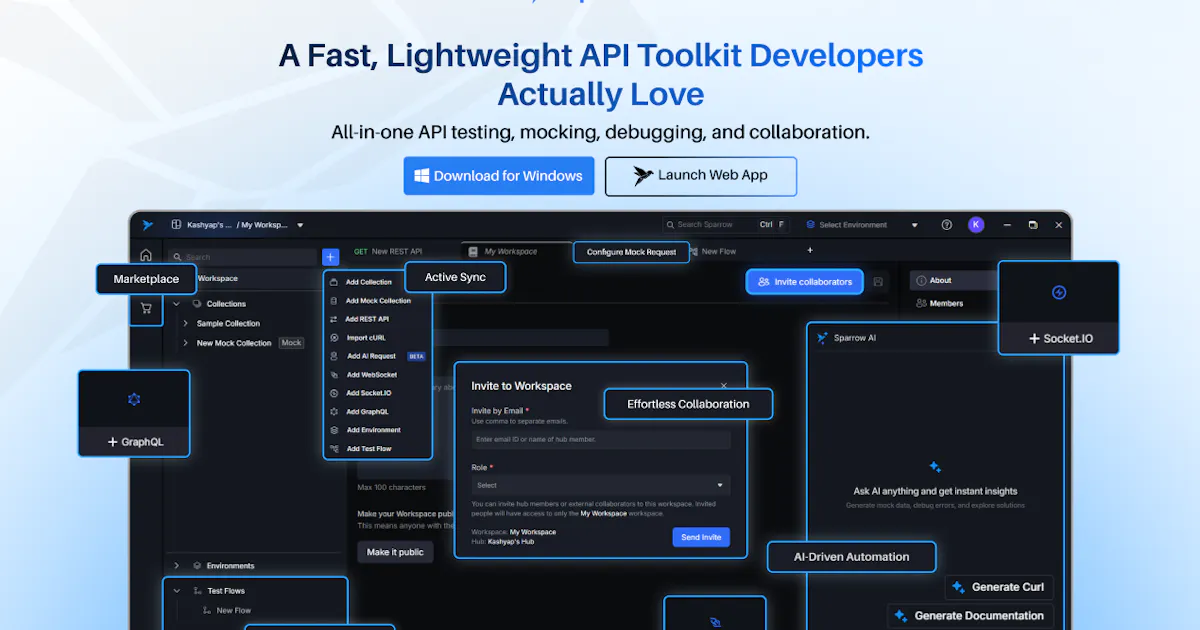The image size is (1200, 630).
Task: Click the Invite by Email input field
Action: pos(601,440)
